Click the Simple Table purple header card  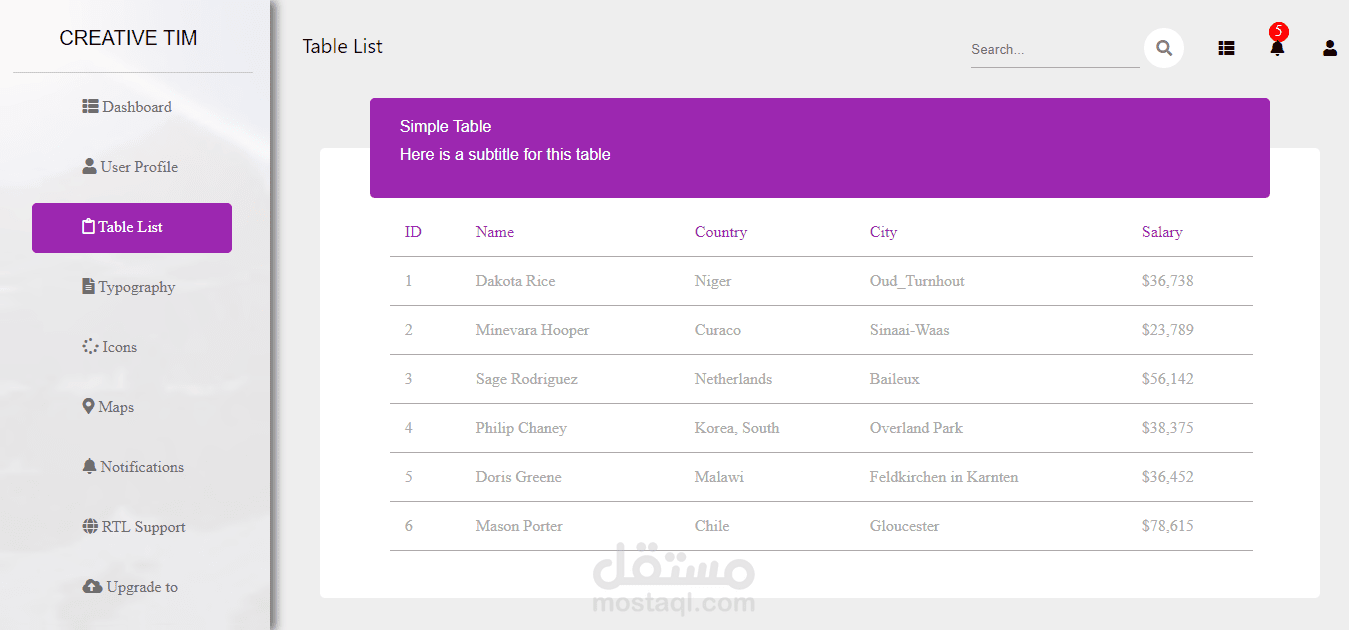pos(819,148)
